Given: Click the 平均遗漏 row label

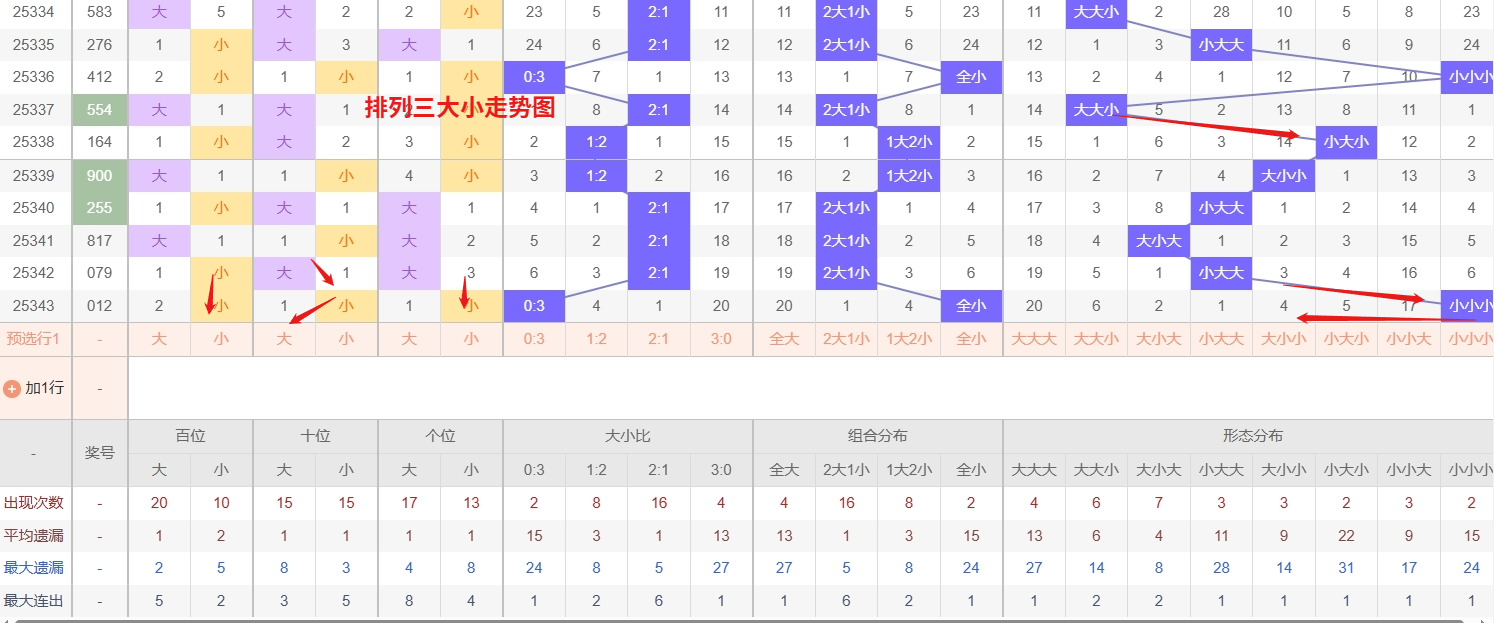Looking at the screenshot, I should (x=34, y=536).
